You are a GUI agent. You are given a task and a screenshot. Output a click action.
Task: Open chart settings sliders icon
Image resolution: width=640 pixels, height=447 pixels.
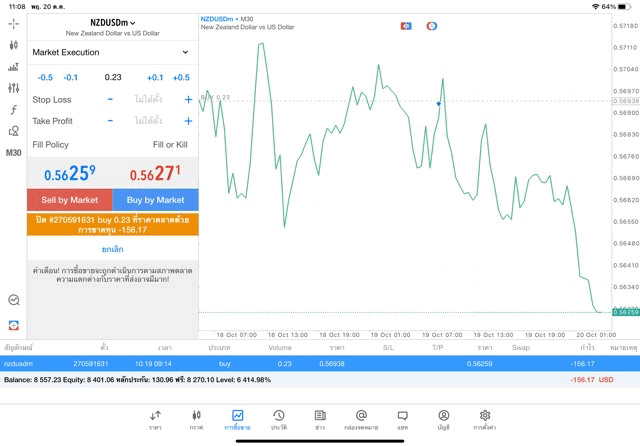[x=13, y=88]
